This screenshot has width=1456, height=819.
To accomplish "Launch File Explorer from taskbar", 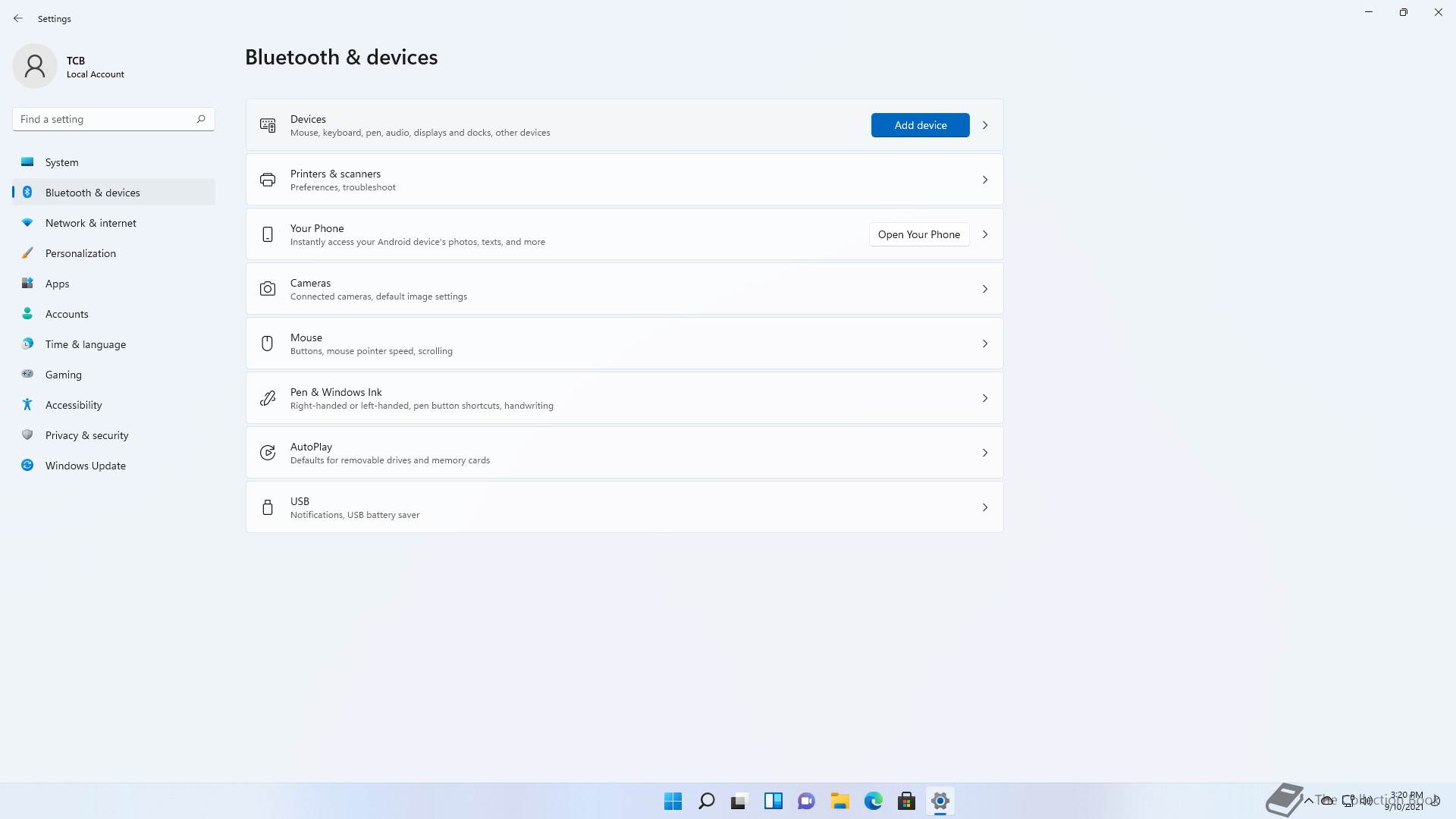I will pos(839,801).
